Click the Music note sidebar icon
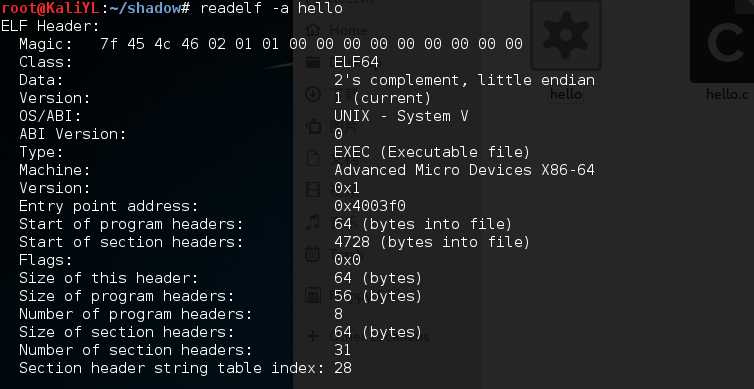Image resolution: width=754 pixels, height=389 pixels. coord(313,222)
